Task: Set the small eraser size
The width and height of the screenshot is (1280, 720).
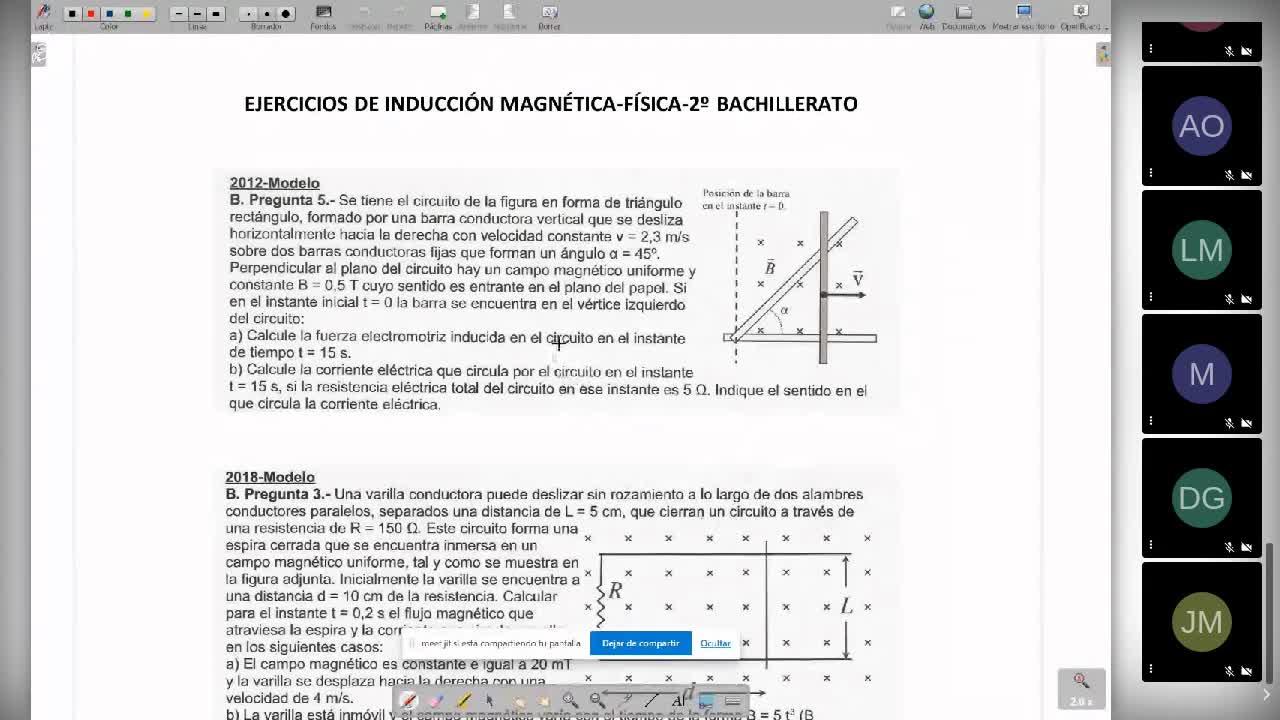Action: 248,14
